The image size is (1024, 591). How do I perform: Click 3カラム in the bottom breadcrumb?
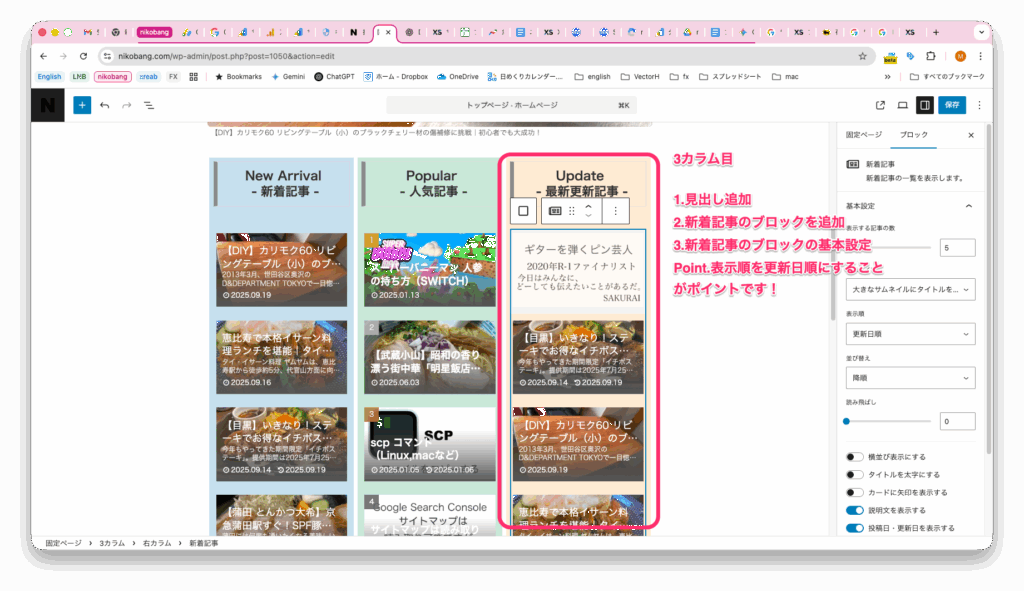[112, 542]
